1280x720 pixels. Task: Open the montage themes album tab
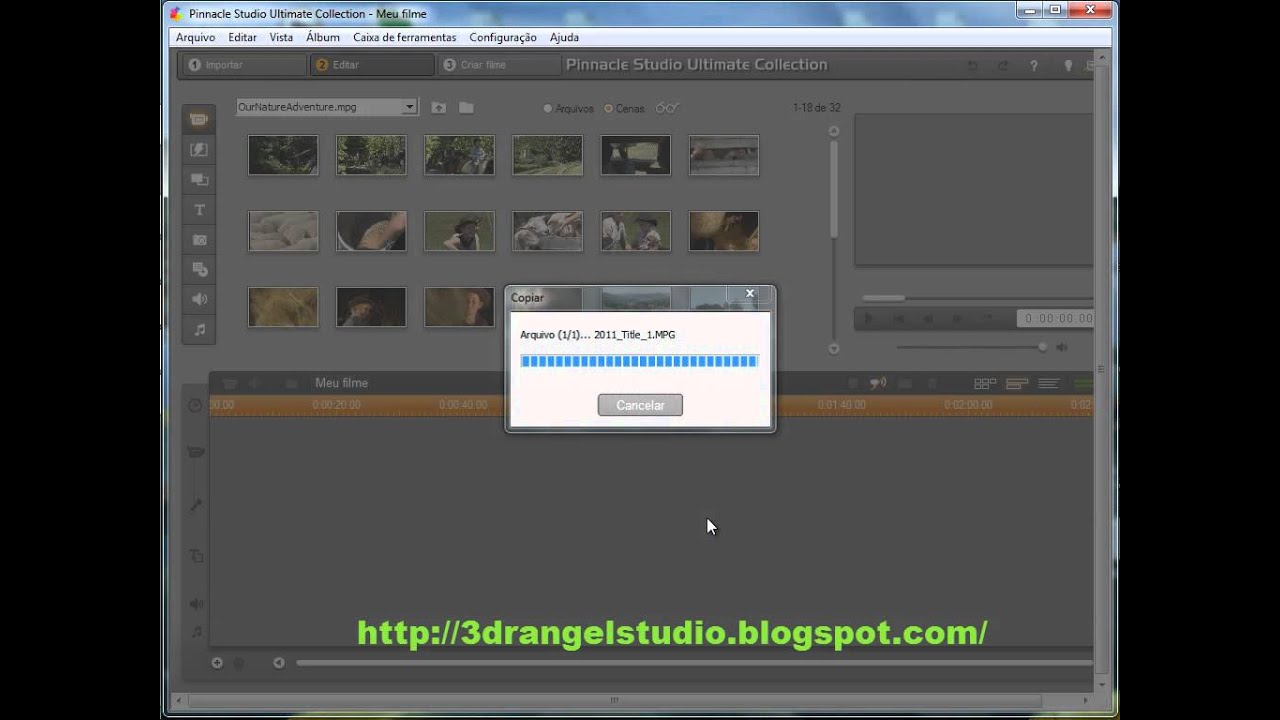point(199,180)
